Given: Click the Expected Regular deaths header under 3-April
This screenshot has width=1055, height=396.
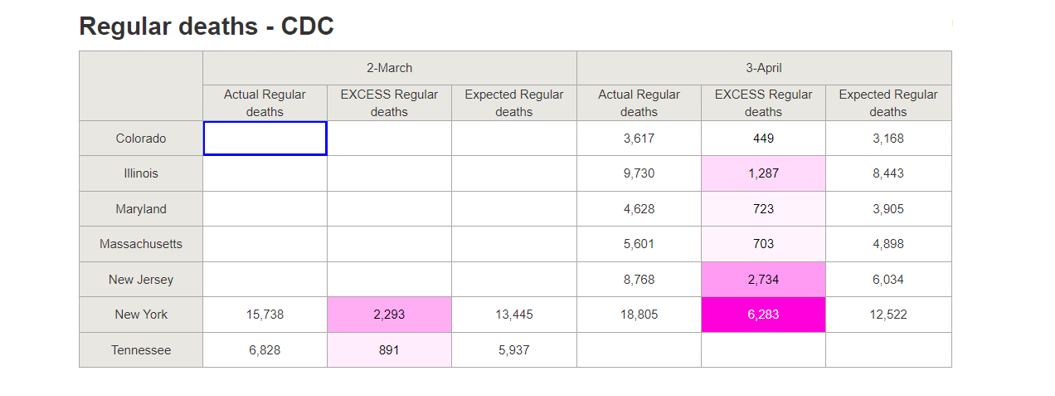Looking at the screenshot, I should coord(888,103).
